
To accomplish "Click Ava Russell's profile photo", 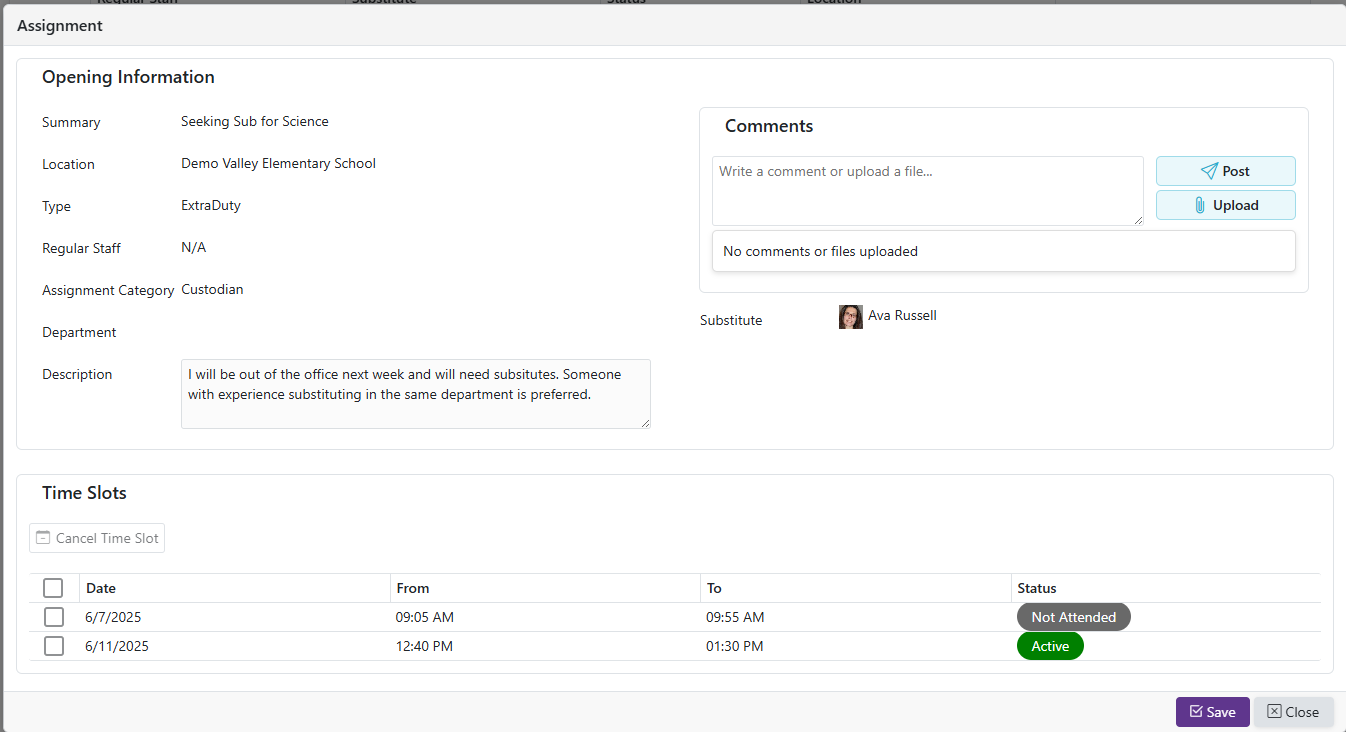I will 851,317.
